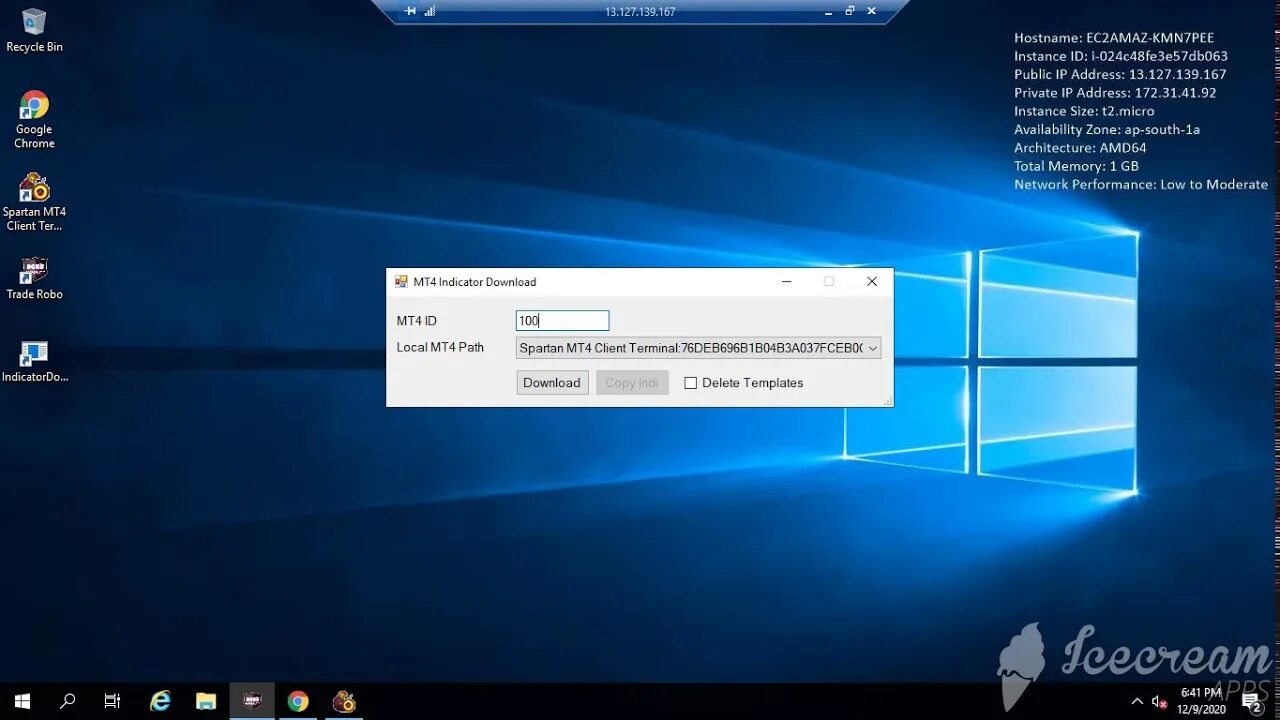Click the Total Memory 1 GB line
The height and width of the screenshot is (720, 1280).
tap(1076, 166)
